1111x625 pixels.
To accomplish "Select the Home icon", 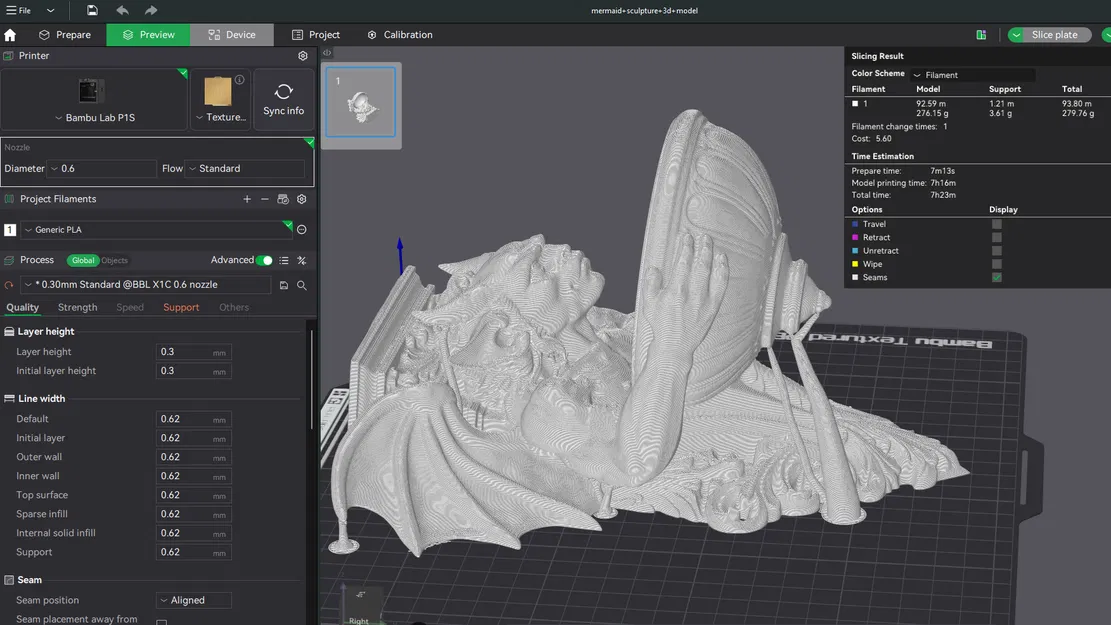I will point(10,34).
